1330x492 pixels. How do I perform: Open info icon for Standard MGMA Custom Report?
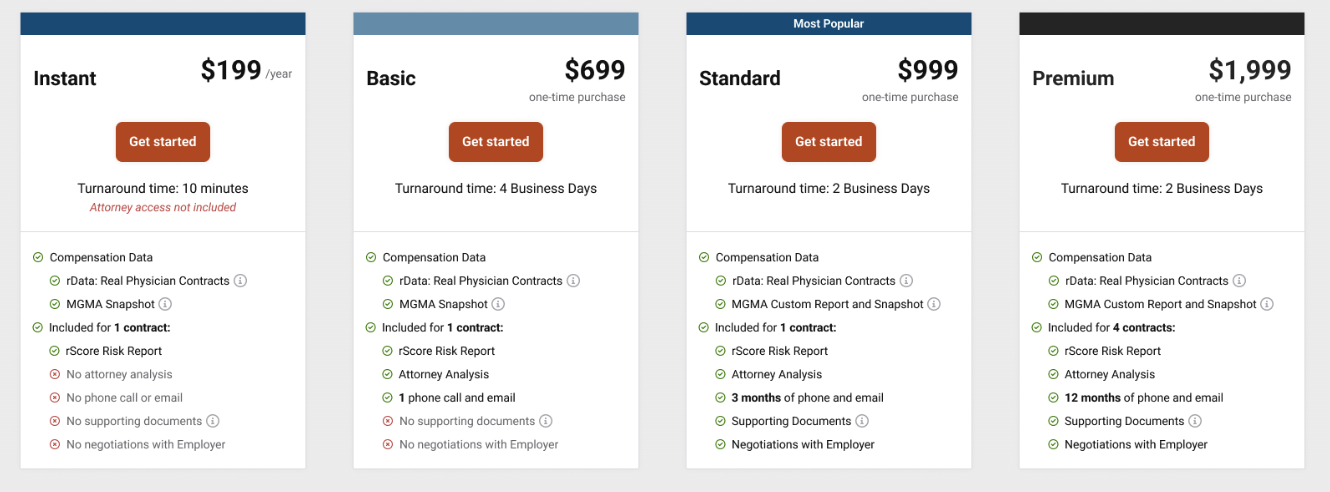click(x=935, y=304)
